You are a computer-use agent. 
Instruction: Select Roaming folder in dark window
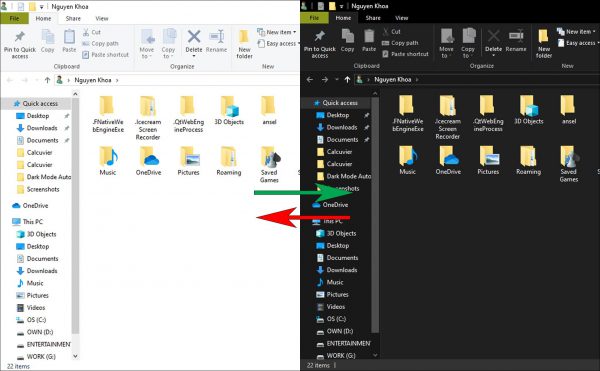528,160
